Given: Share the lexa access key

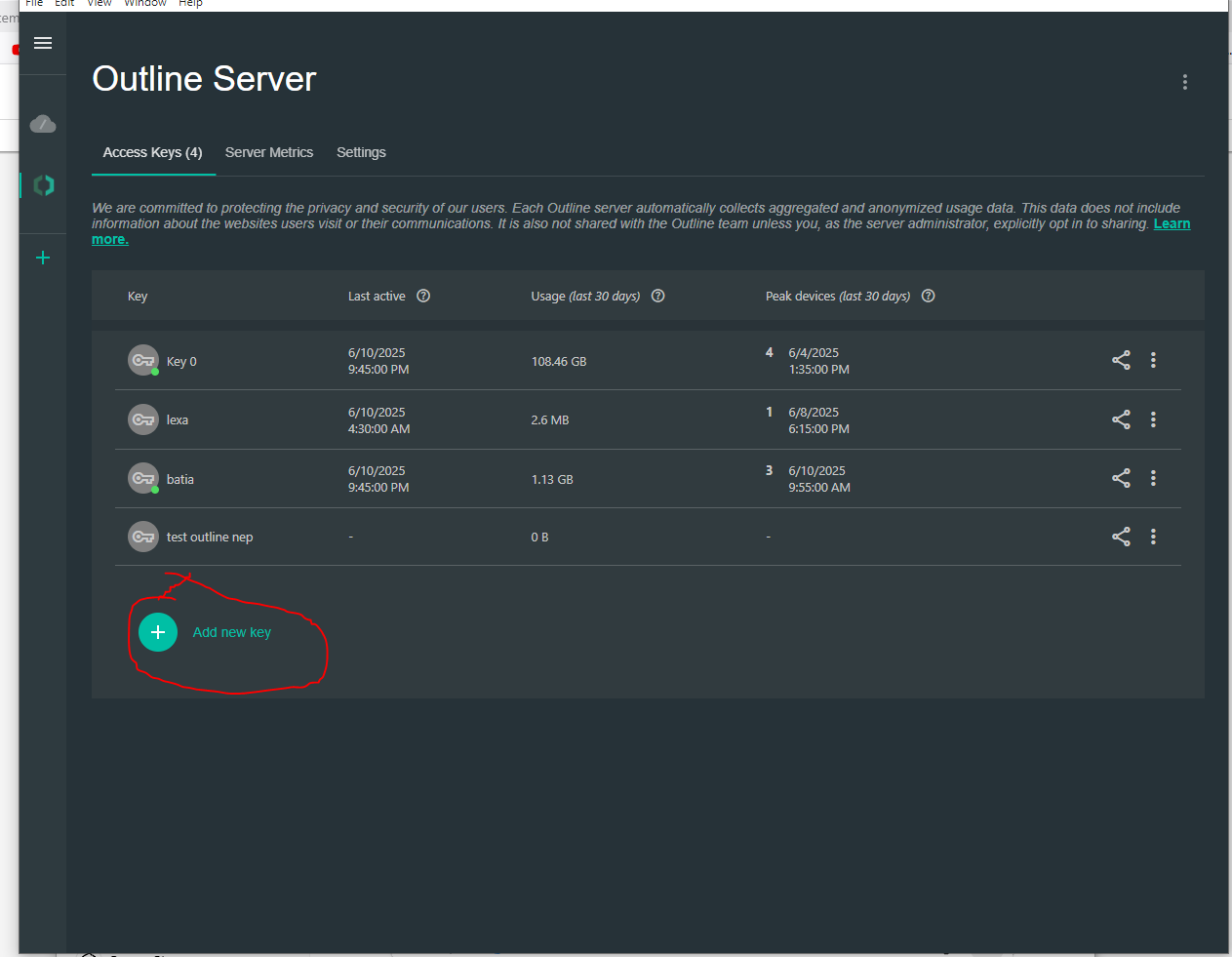Looking at the screenshot, I should [x=1121, y=419].
